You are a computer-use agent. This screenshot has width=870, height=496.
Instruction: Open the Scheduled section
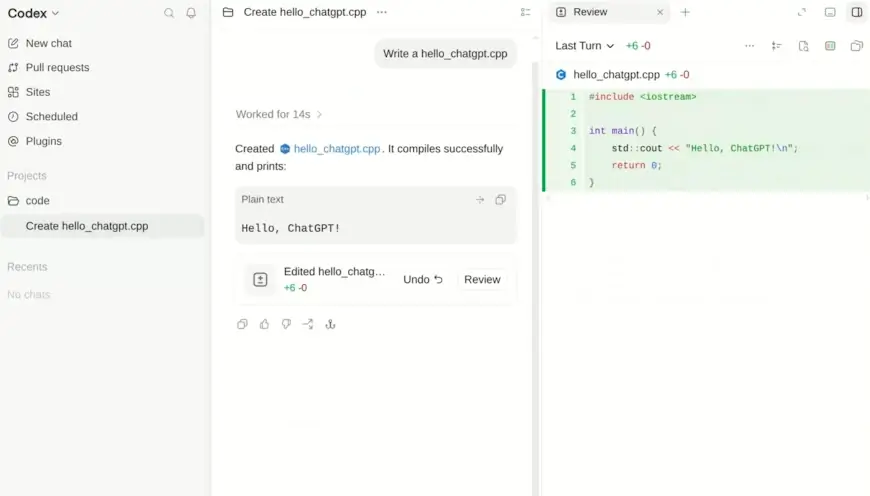43,117
